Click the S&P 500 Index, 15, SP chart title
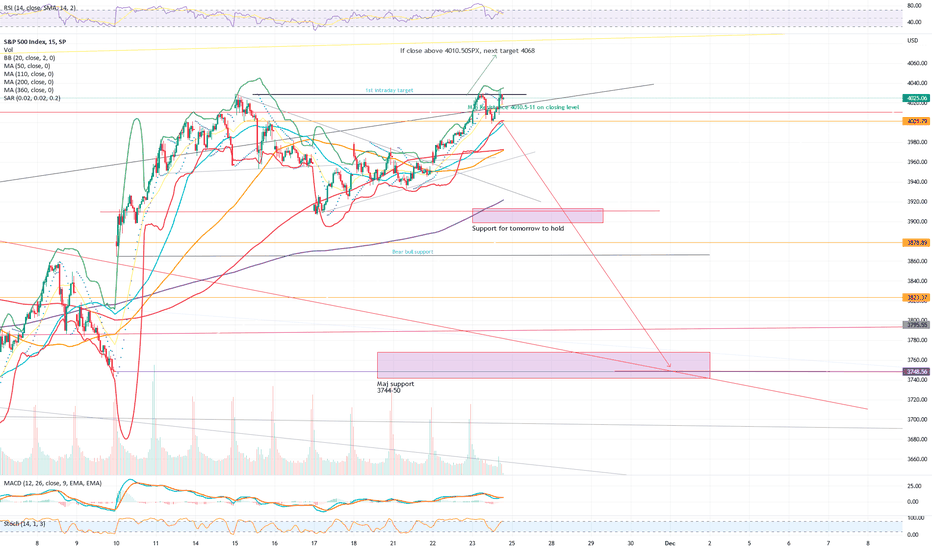Viewport: 932px width, 550px height. click(x=35, y=42)
